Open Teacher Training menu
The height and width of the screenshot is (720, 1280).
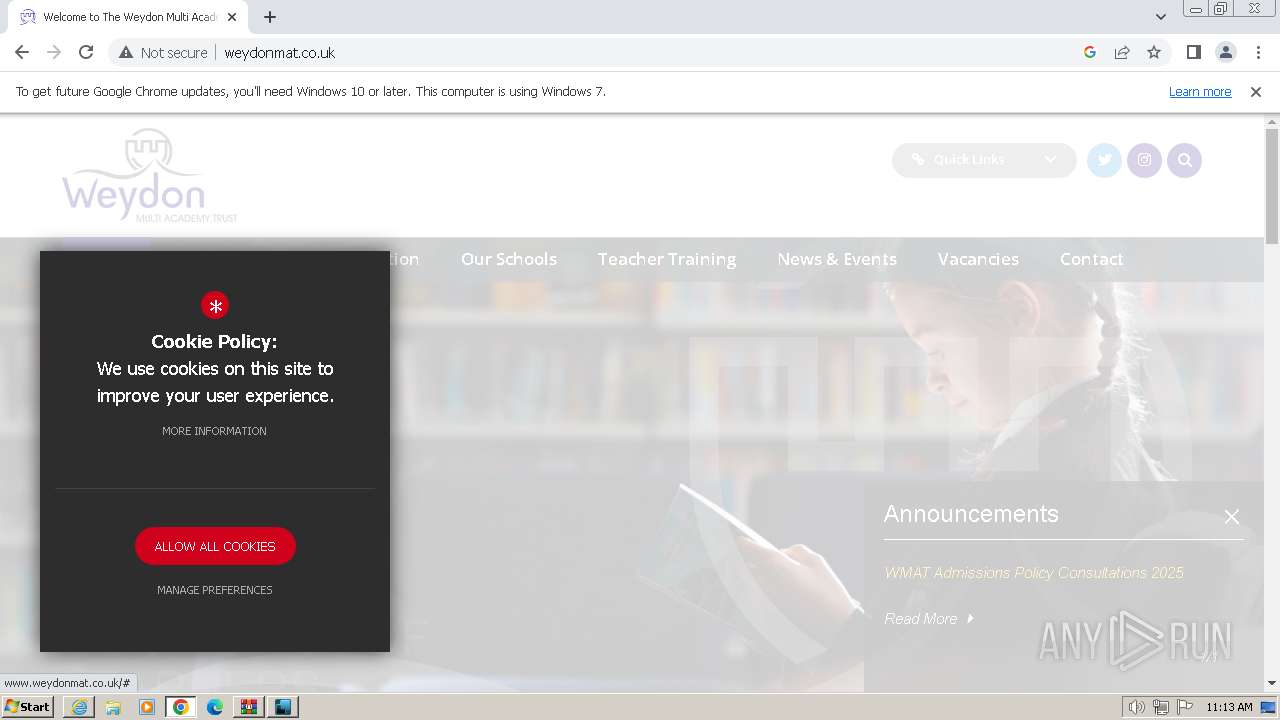667,259
